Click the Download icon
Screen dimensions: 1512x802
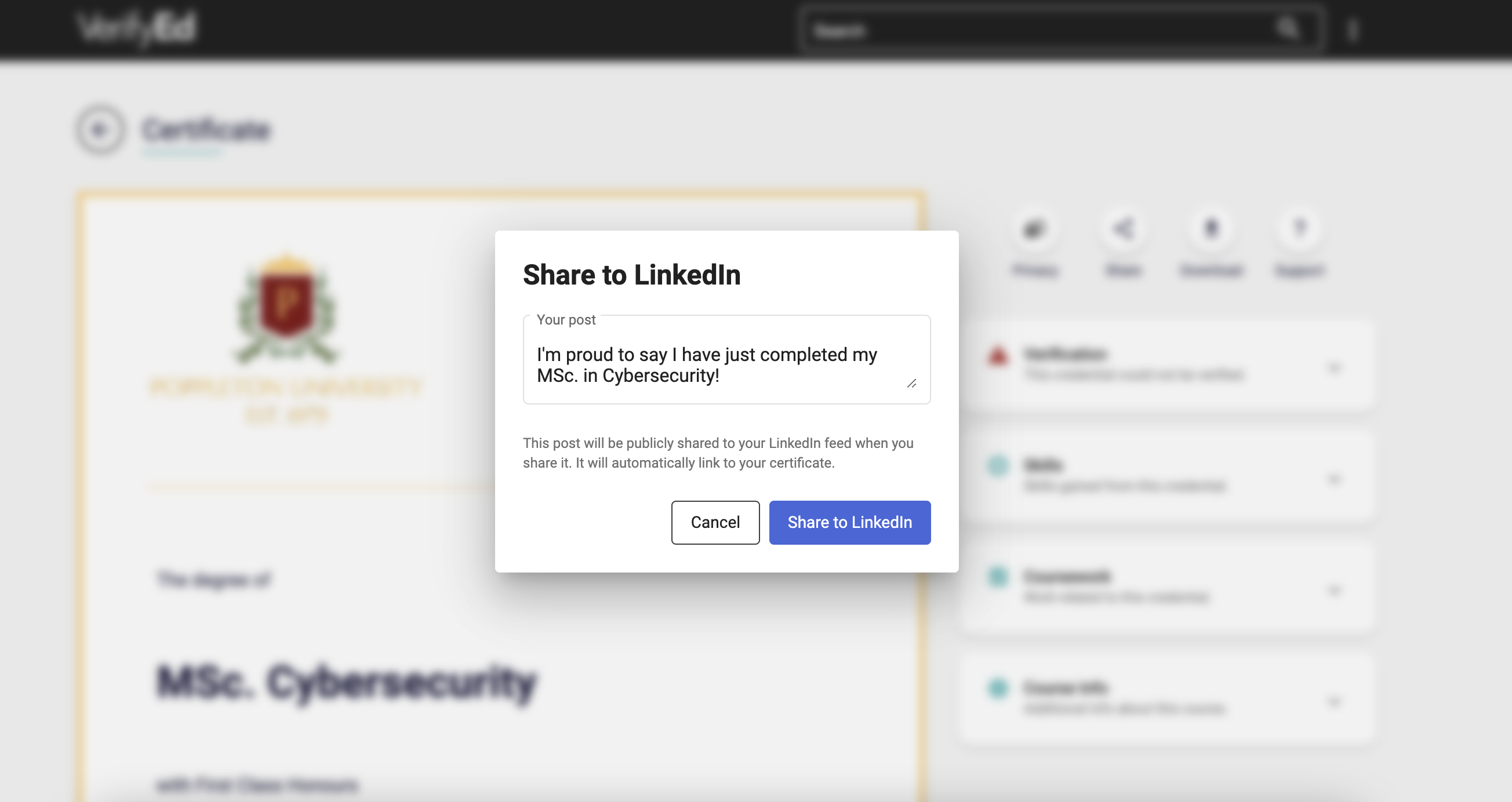[x=1212, y=229]
